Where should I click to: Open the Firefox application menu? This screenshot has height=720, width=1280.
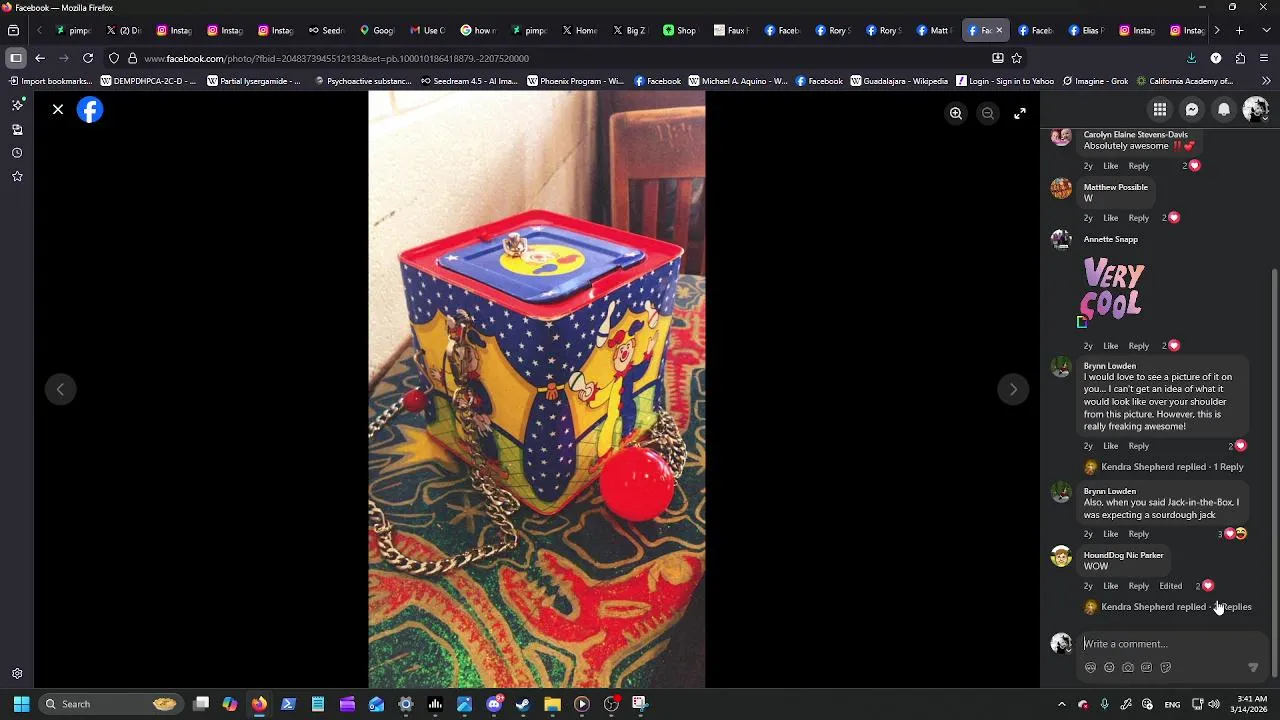click(x=1265, y=58)
